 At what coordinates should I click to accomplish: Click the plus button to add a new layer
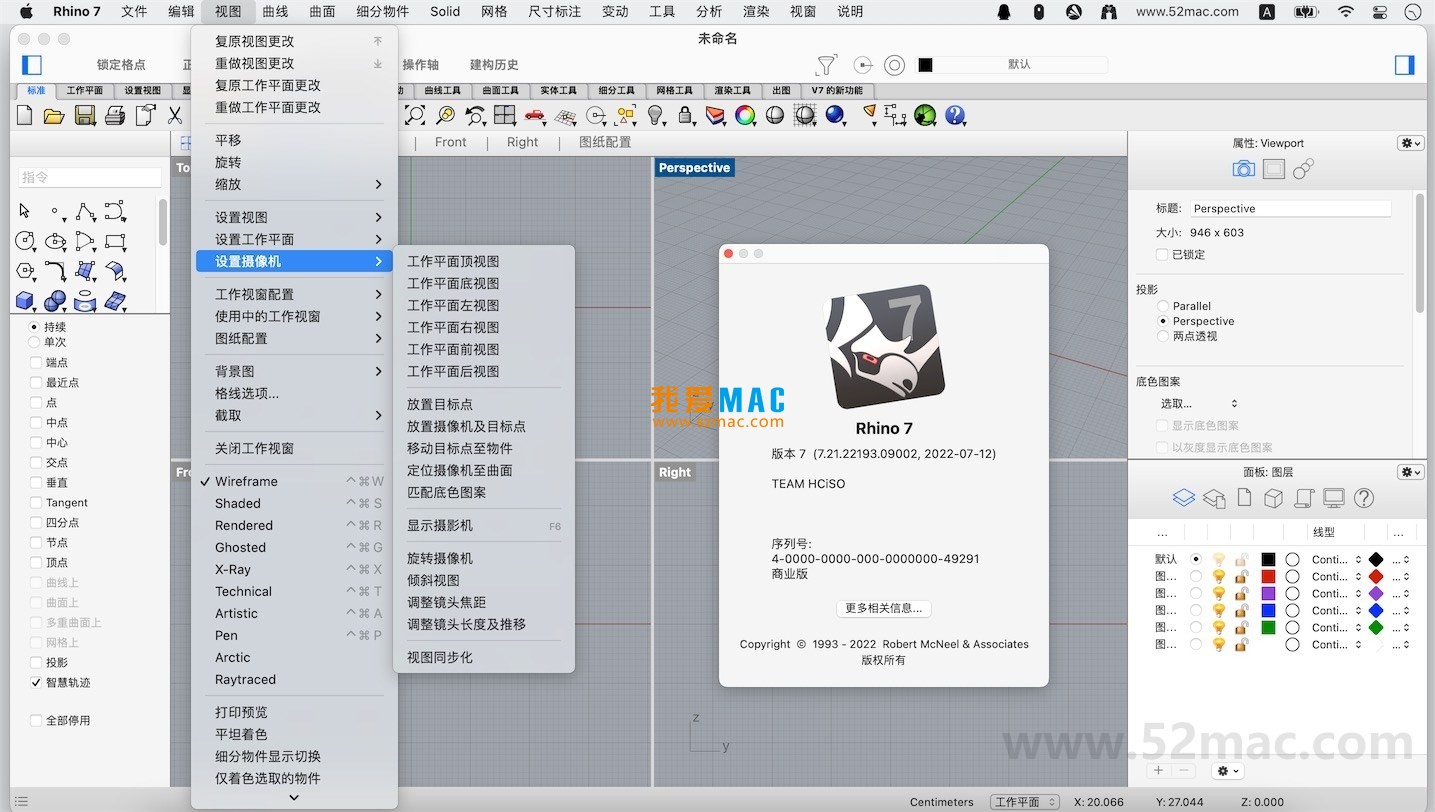tap(1157, 770)
